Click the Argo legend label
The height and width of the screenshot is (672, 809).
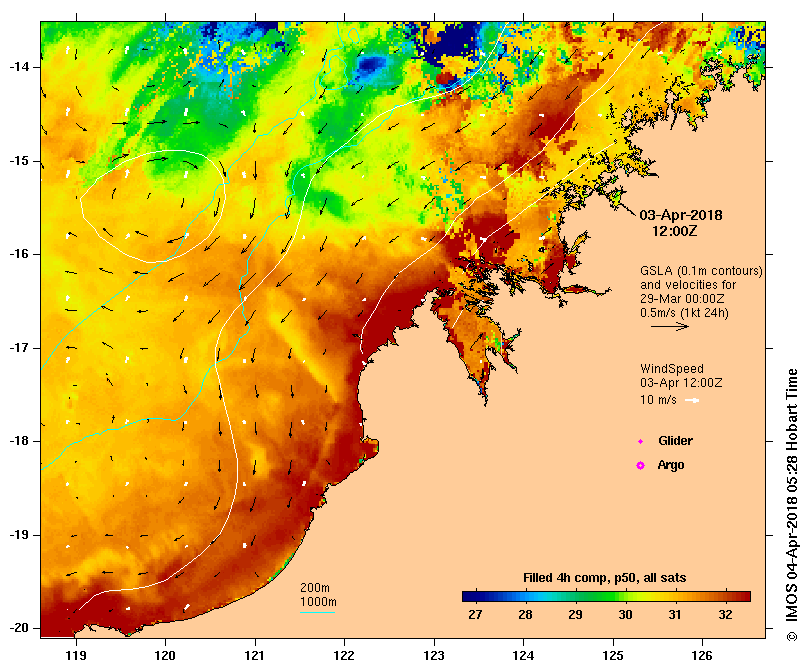[671, 465]
